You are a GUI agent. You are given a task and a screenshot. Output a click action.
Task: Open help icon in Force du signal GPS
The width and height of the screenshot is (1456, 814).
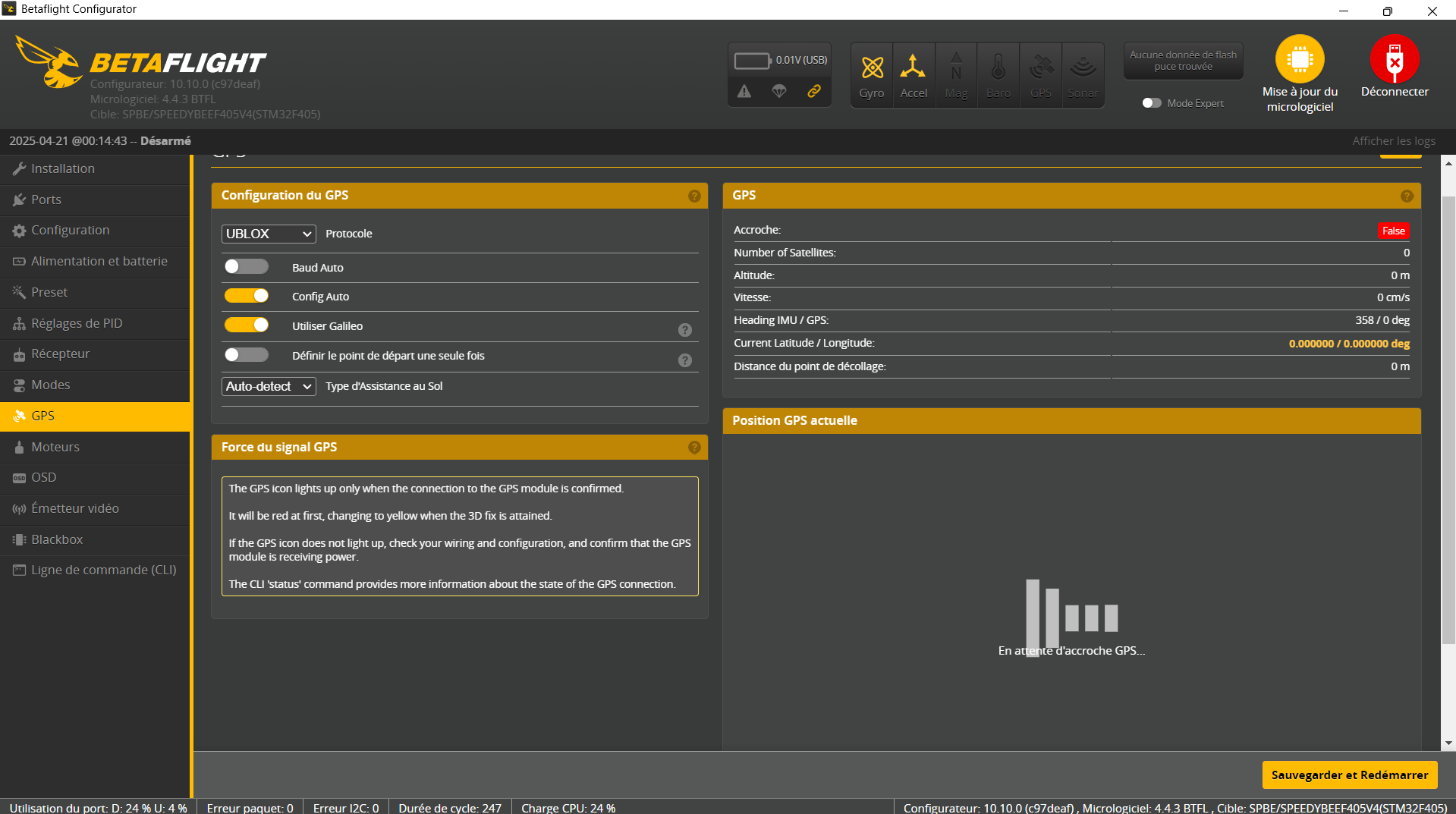coord(693,448)
